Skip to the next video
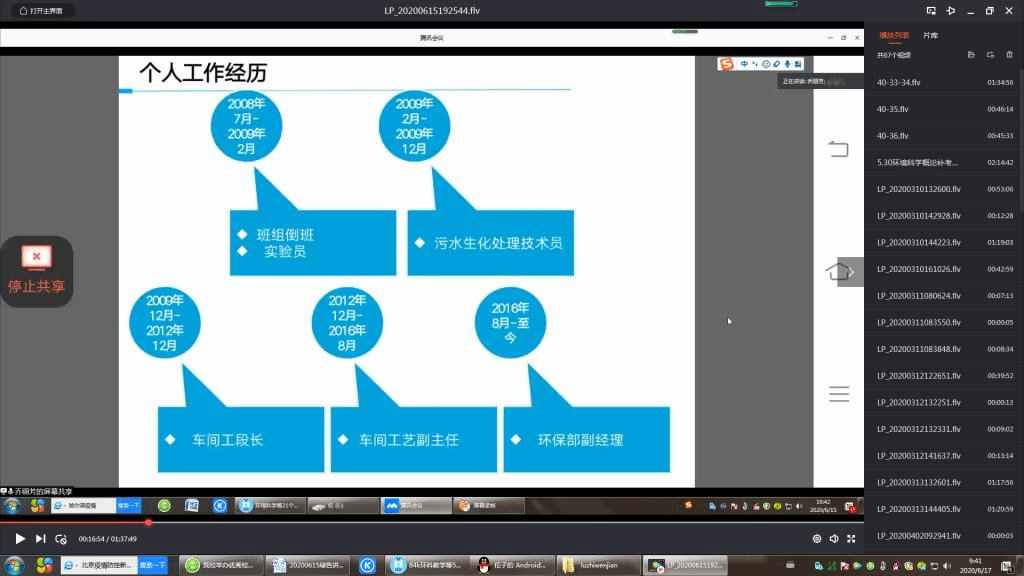 pyautogui.click(x=41, y=538)
